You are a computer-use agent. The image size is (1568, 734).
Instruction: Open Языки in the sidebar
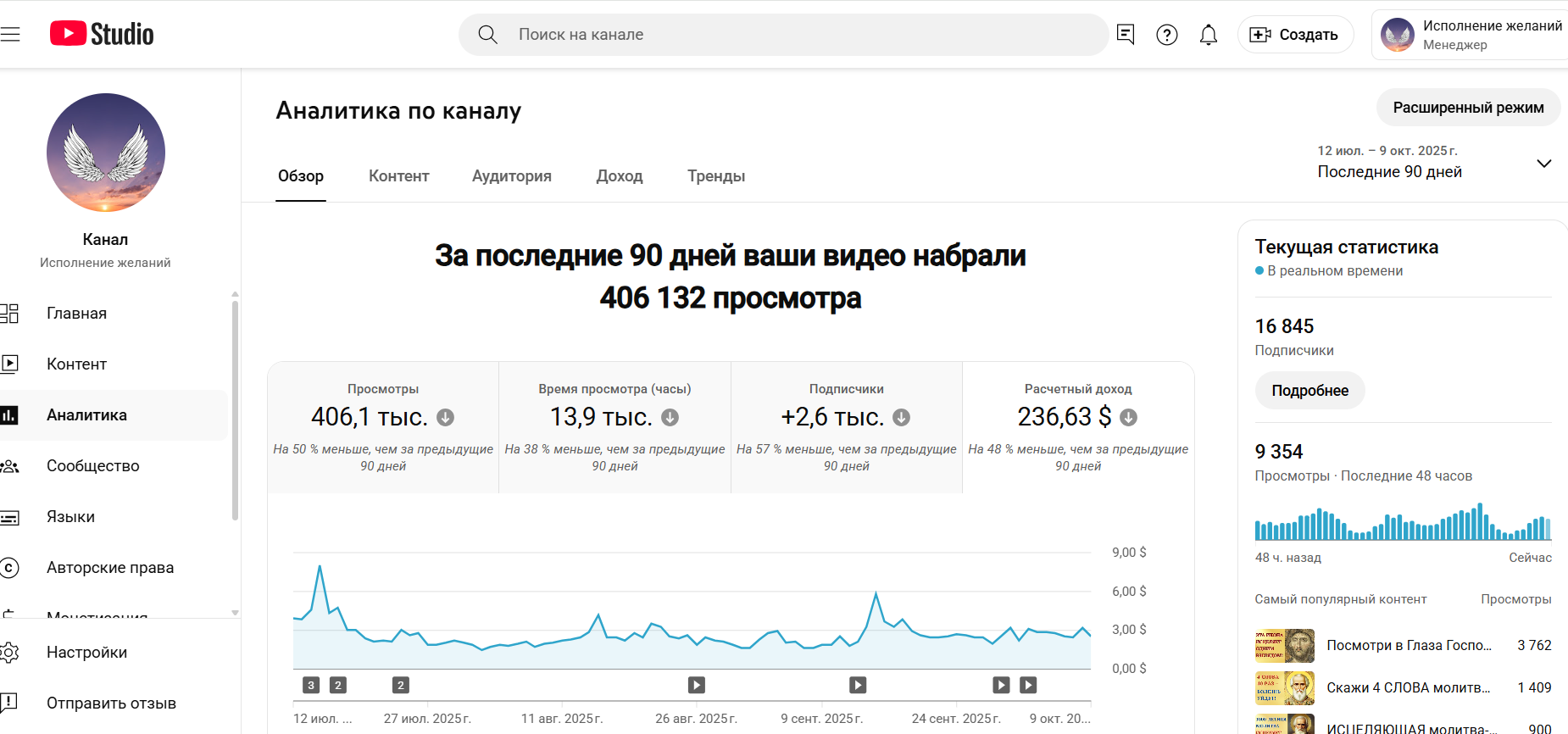click(114, 517)
